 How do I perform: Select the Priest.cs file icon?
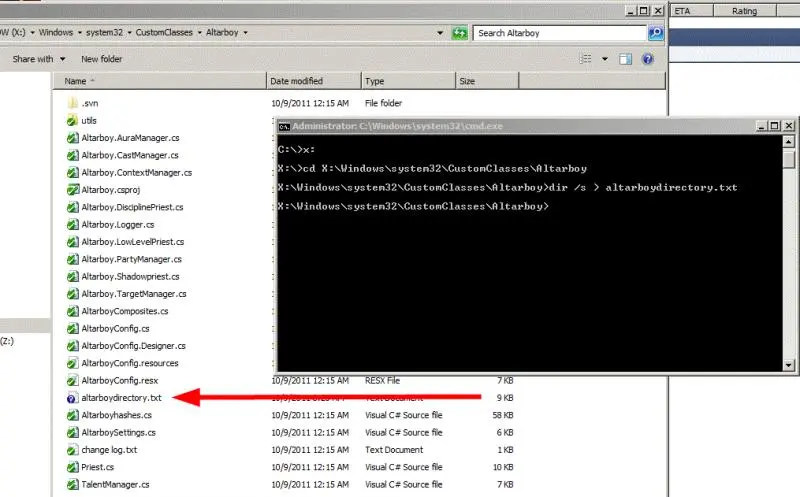pyautogui.click(x=72, y=467)
